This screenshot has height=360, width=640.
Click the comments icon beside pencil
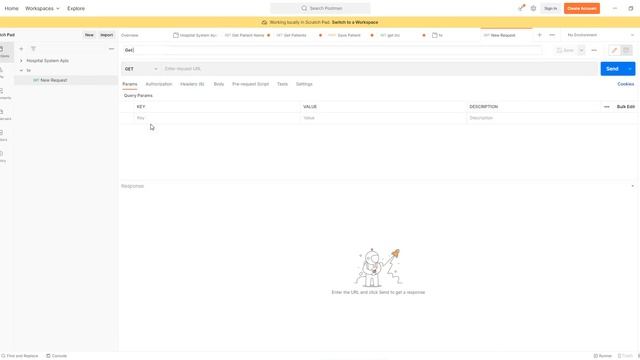coord(627,50)
